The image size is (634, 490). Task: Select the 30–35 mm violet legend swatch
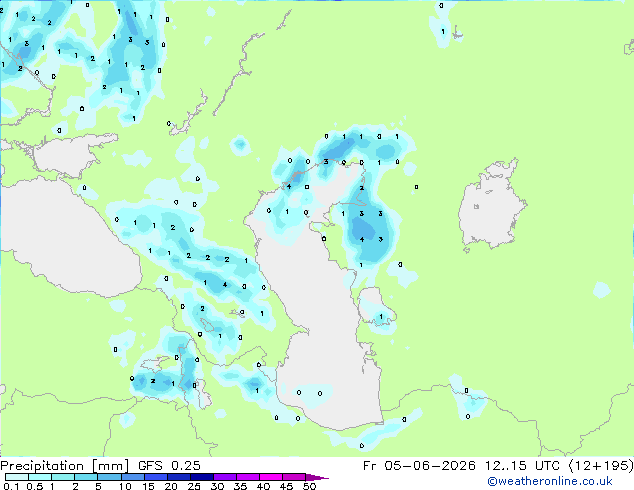[x=225, y=477]
